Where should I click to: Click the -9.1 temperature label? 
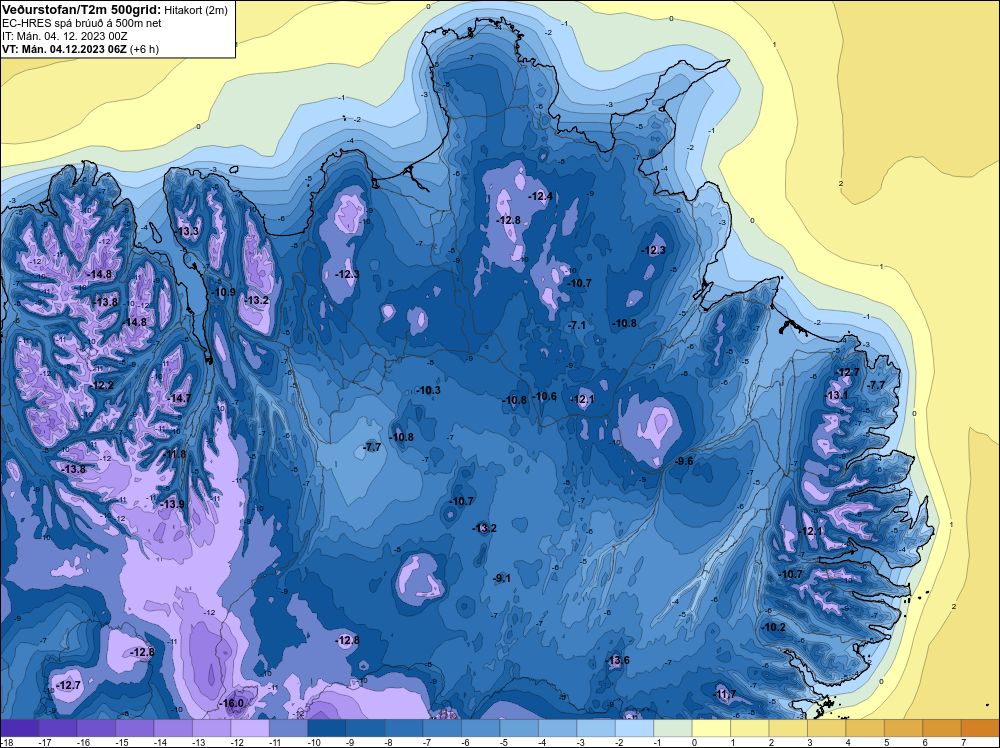pos(503,578)
